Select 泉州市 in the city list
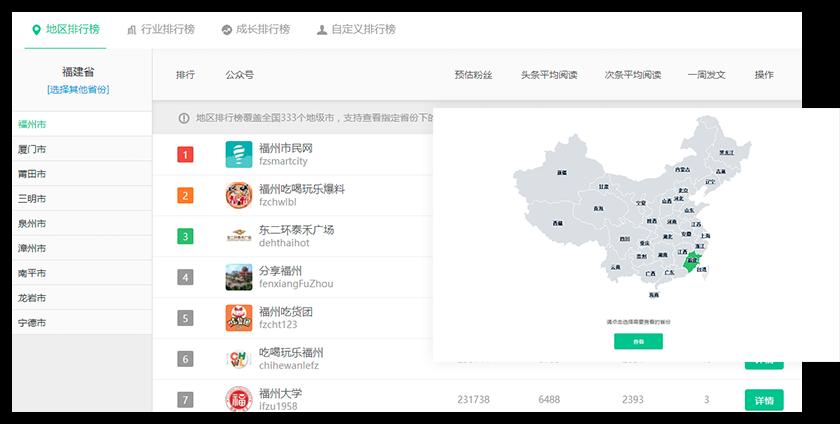 tap(82, 223)
